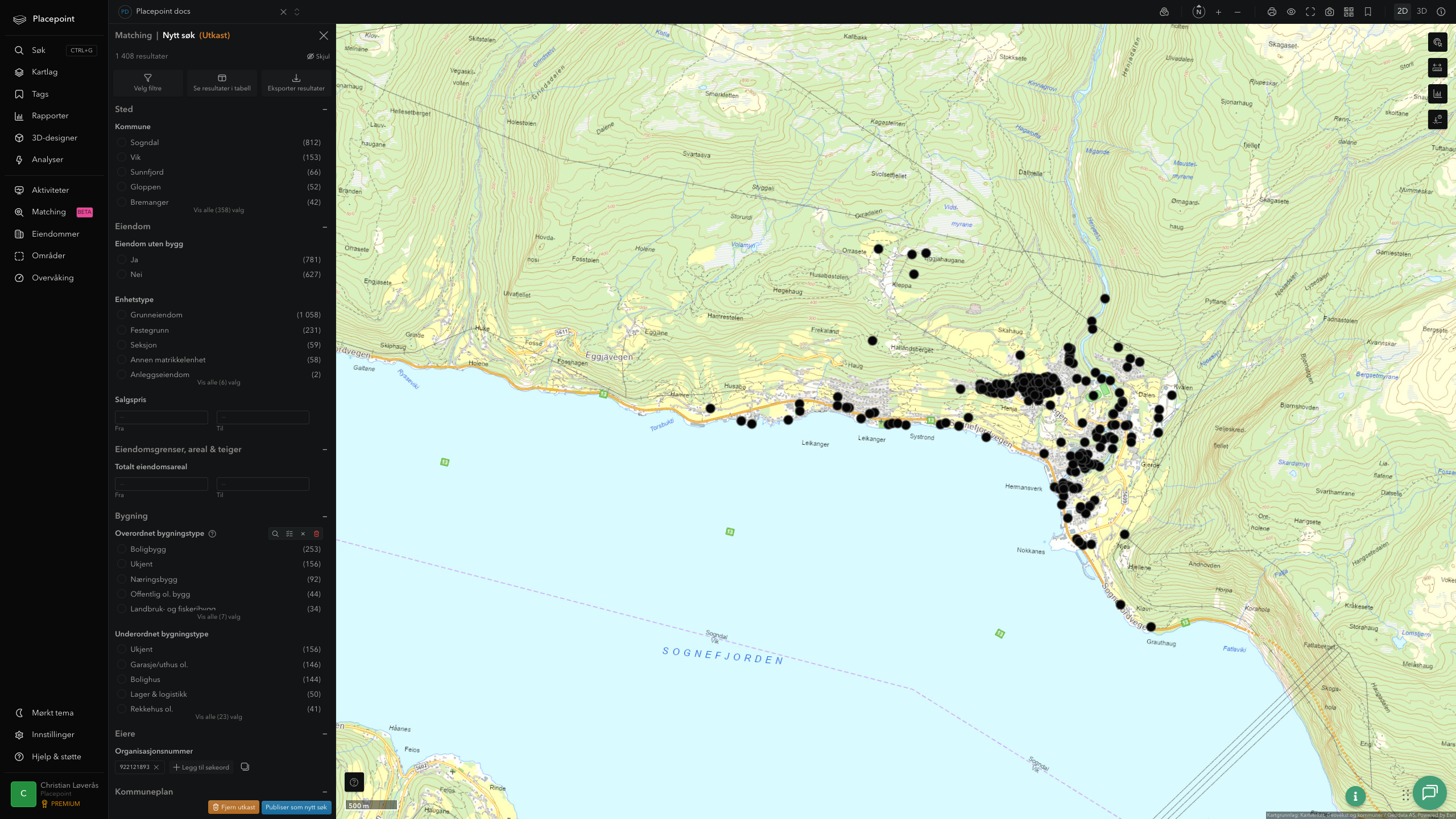Screen dimensions: 1456x819
Task: Take a map screenshot with camera icon
Action: click(1330, 12)
